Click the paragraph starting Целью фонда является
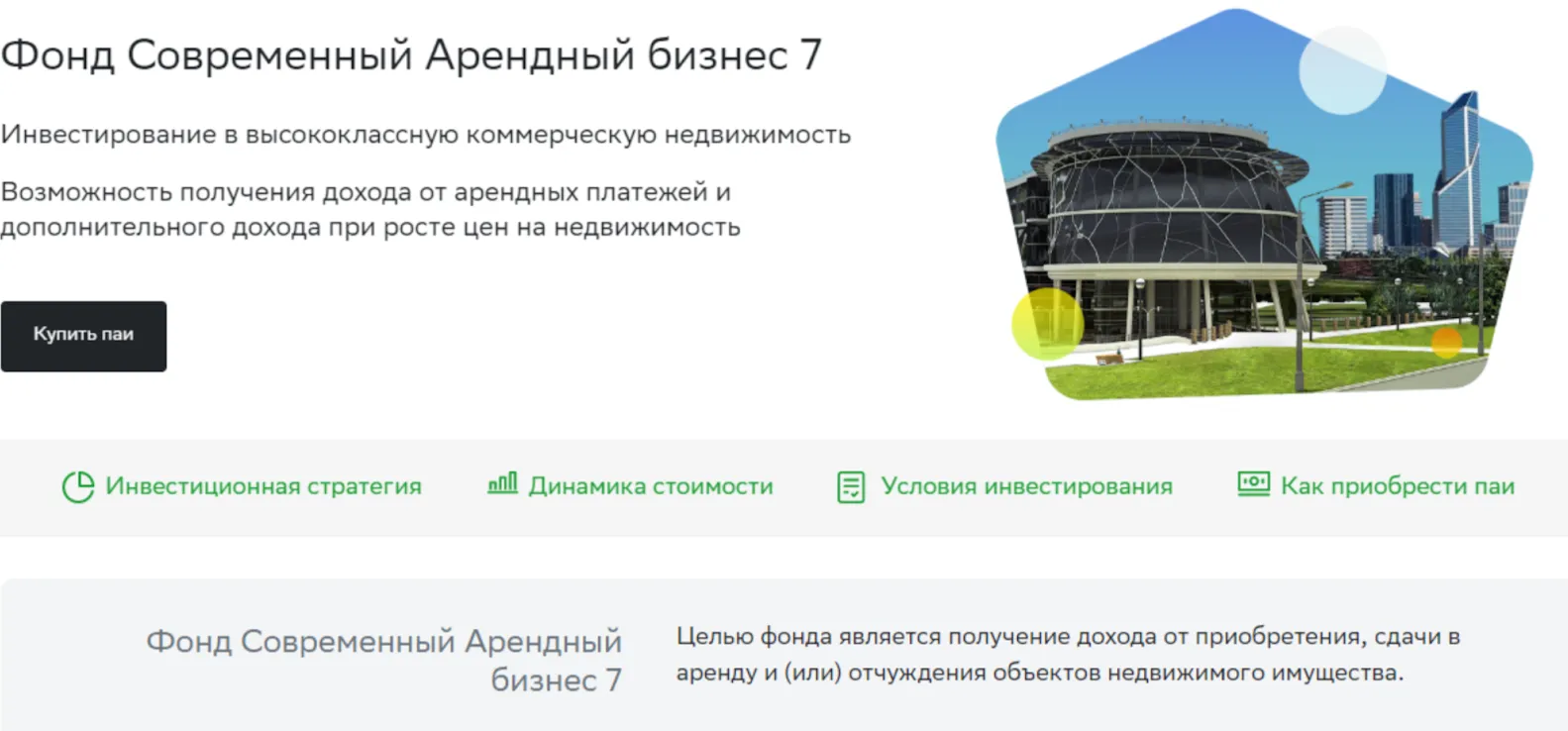This screenshot has height=731, width=1568. coord(1069,655)
